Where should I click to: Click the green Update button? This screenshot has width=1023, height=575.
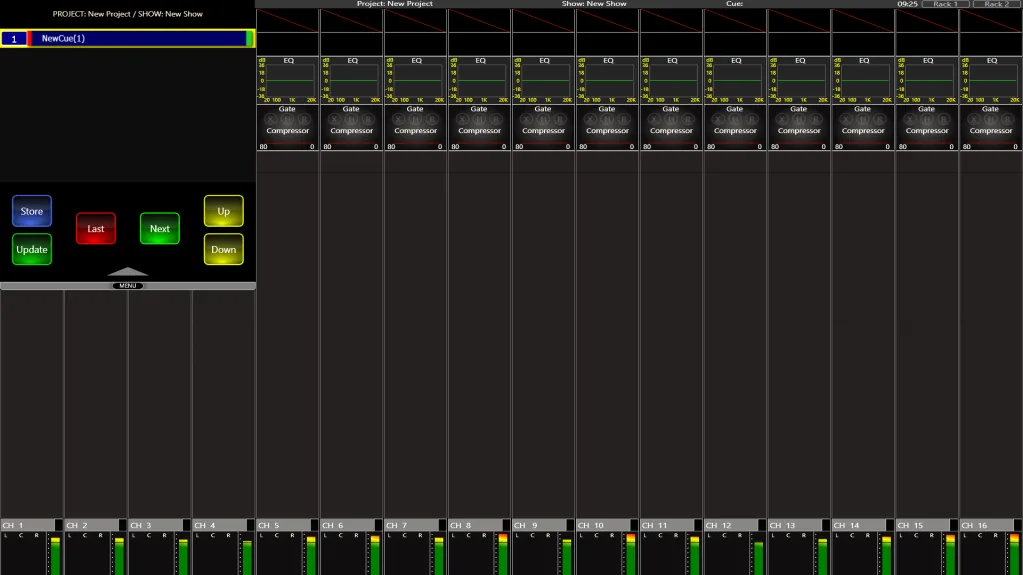[31, 249]
